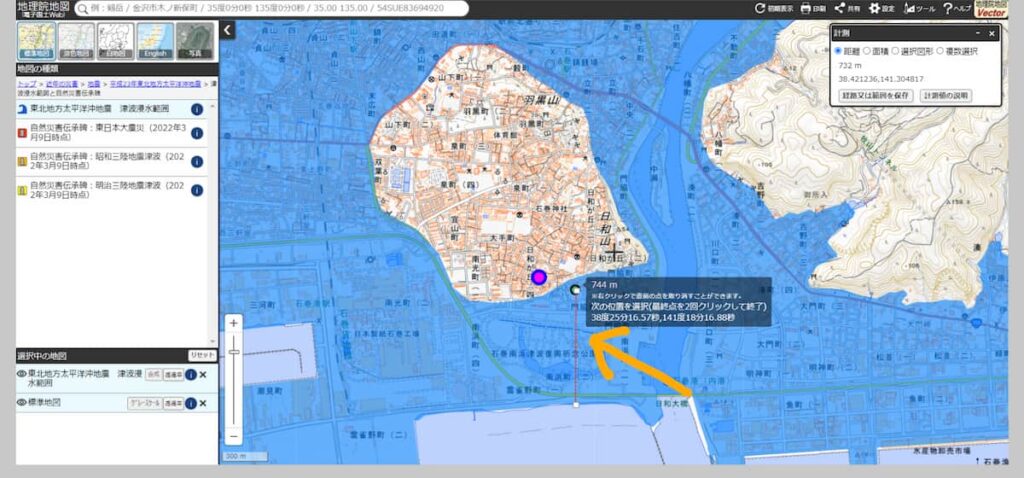Switch to 地理院地図 Vector
Viewport: 1024px width, 478px height.
pyautogui.click(x=991, y=10)
